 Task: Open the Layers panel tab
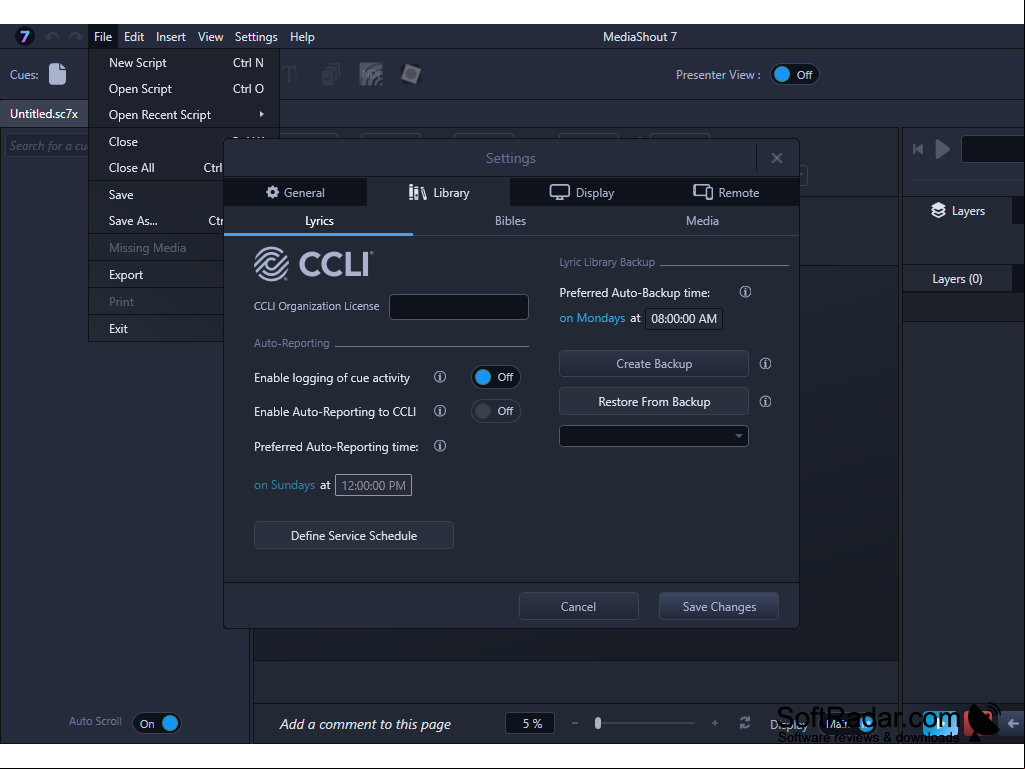pyautogui.click(x=958, y=211)
